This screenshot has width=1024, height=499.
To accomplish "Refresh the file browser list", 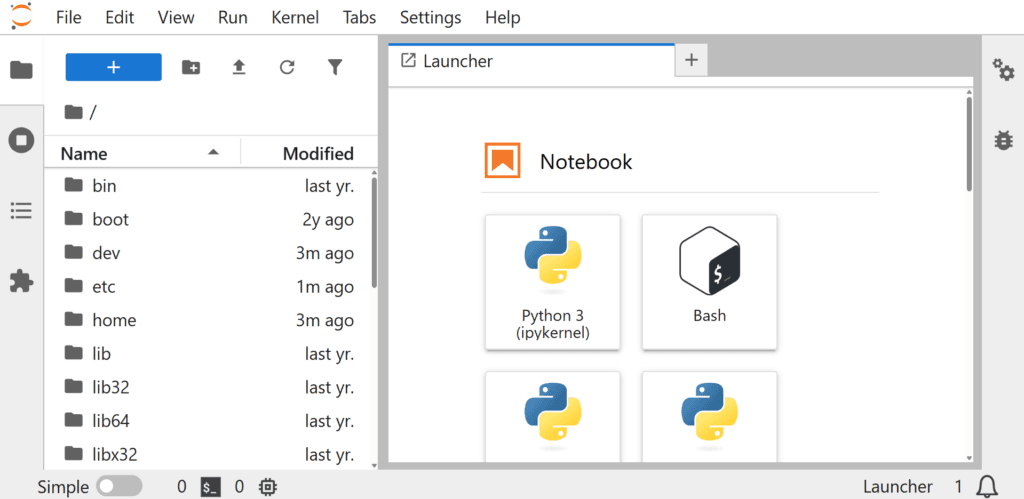I will pyautogui.click(x=287, y=67).
